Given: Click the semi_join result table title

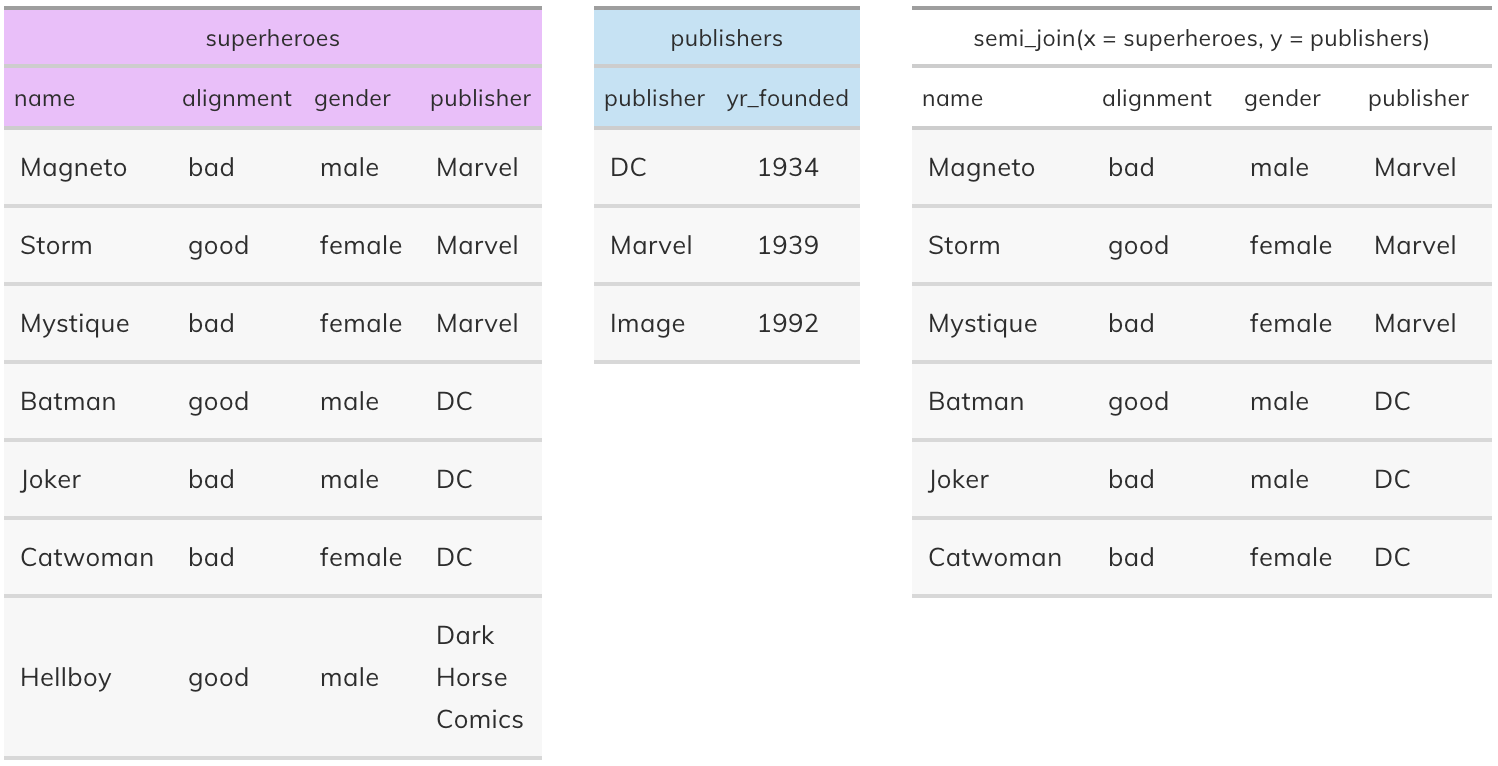Looking at the screenshot, I should [1201, 39].
